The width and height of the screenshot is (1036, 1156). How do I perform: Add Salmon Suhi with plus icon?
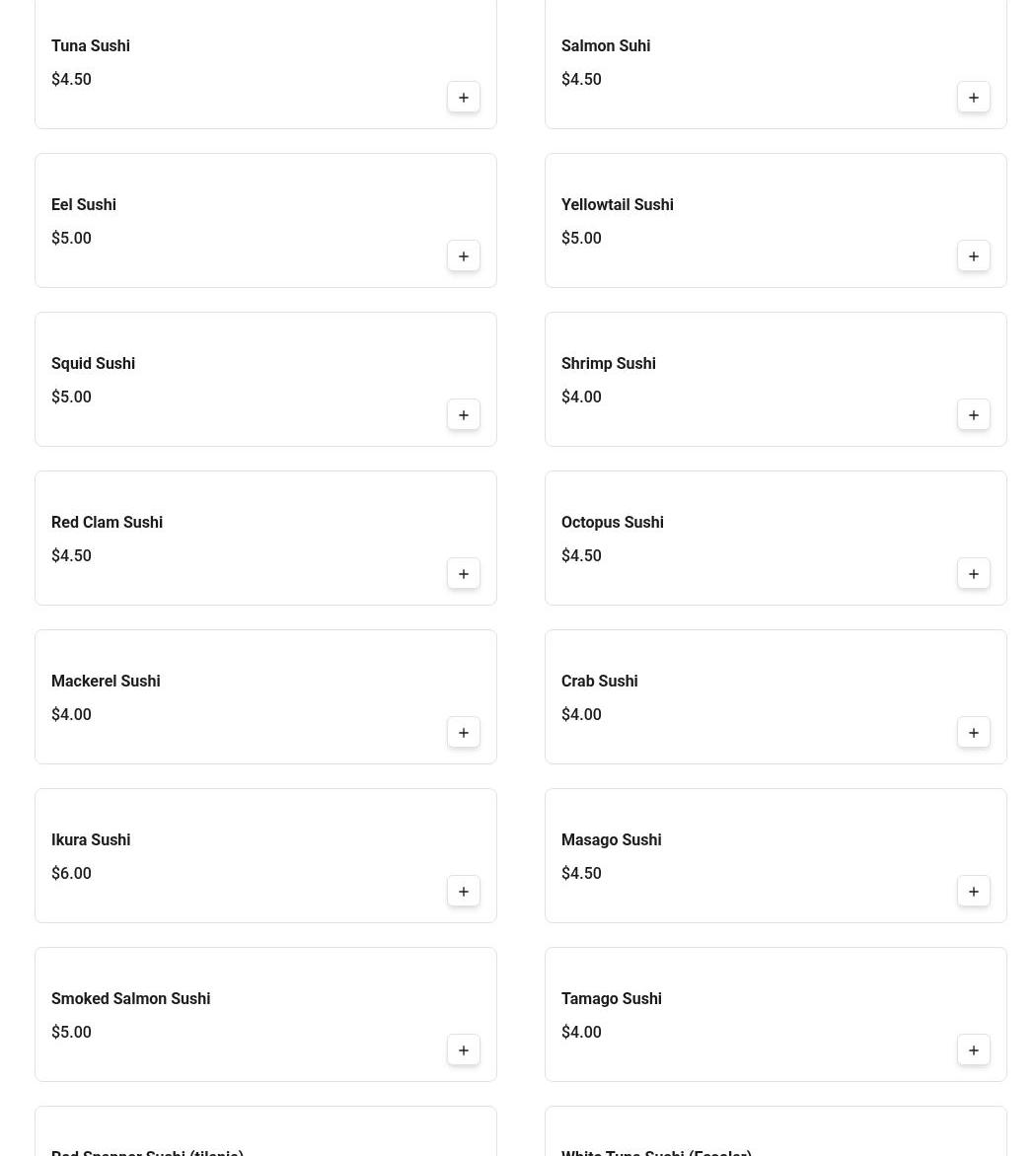[974, 98]
